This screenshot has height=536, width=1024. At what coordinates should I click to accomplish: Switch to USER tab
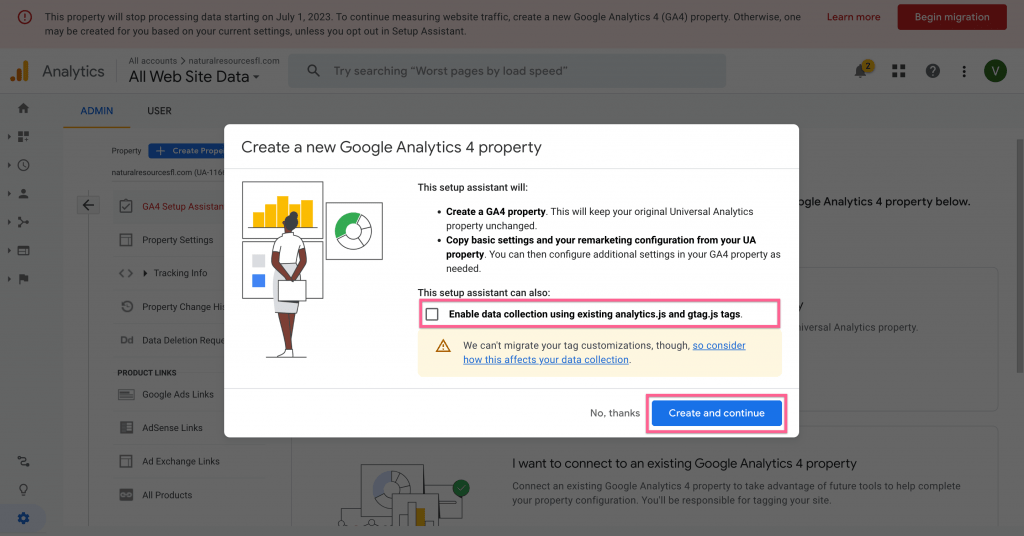tap(159, 111)
